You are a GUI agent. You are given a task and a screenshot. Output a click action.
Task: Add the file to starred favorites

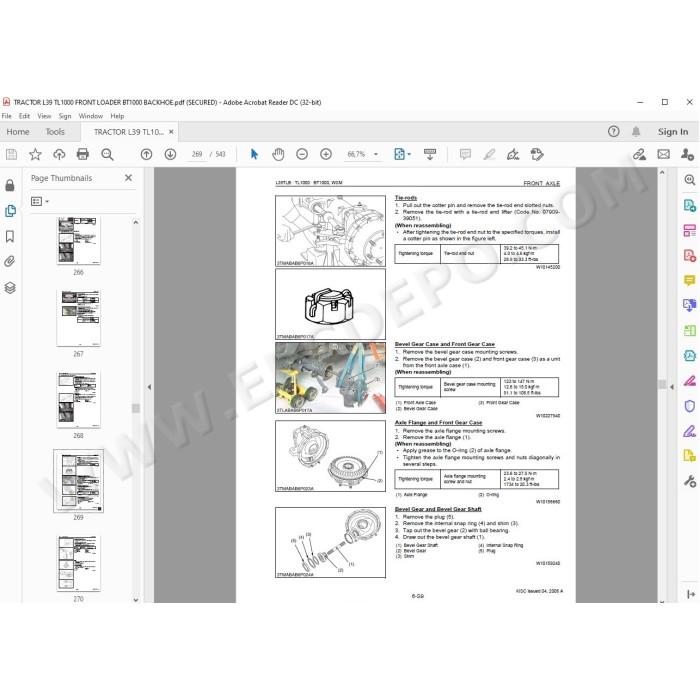[35, 154]
